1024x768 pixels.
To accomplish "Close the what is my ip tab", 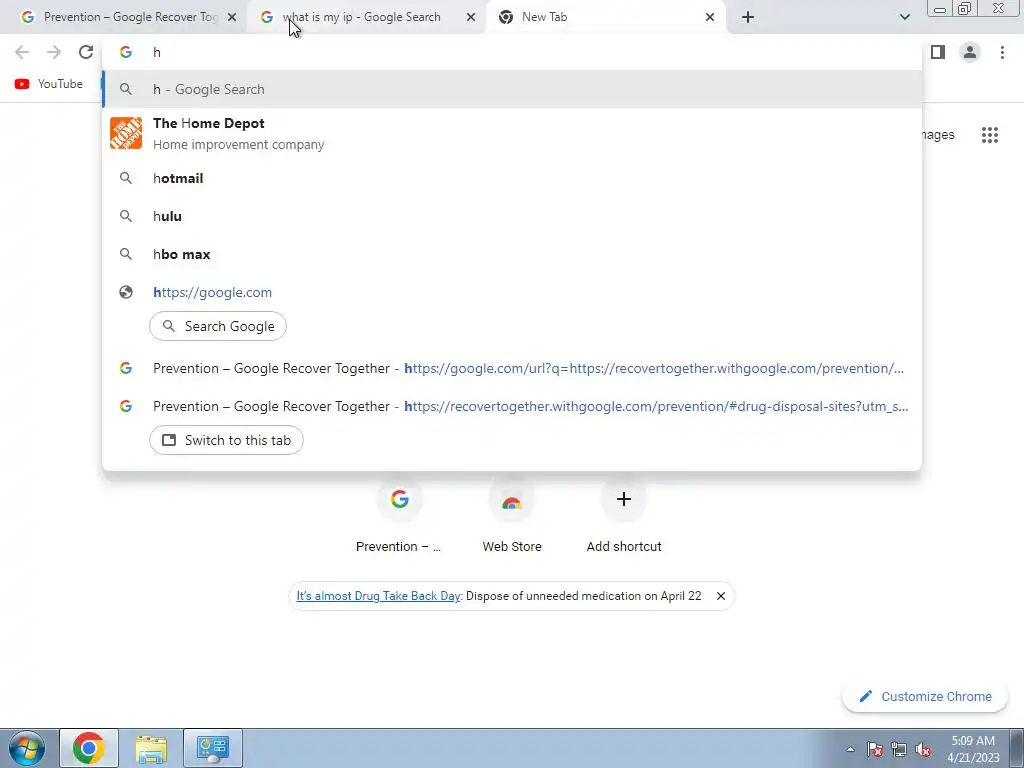I will pos(471,17).
